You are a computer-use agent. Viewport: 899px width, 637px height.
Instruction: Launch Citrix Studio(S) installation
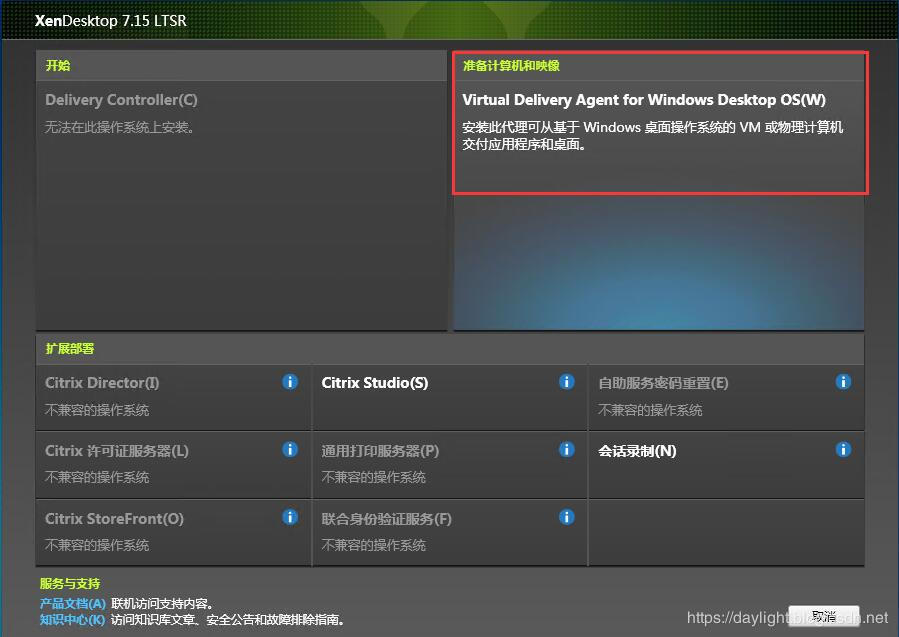click(374, 383)
